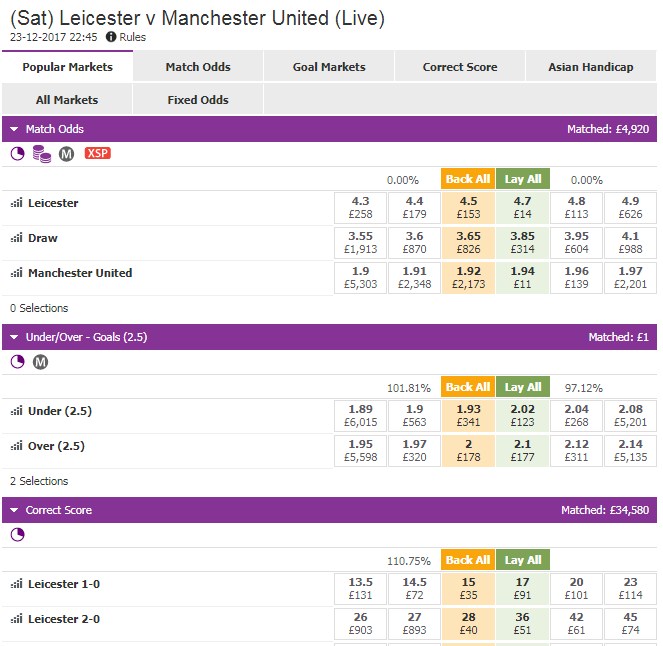Viewport: 663px width, 646px height.
Task: Click the XSP badge under Match Odds
Action: coord(97,153)
